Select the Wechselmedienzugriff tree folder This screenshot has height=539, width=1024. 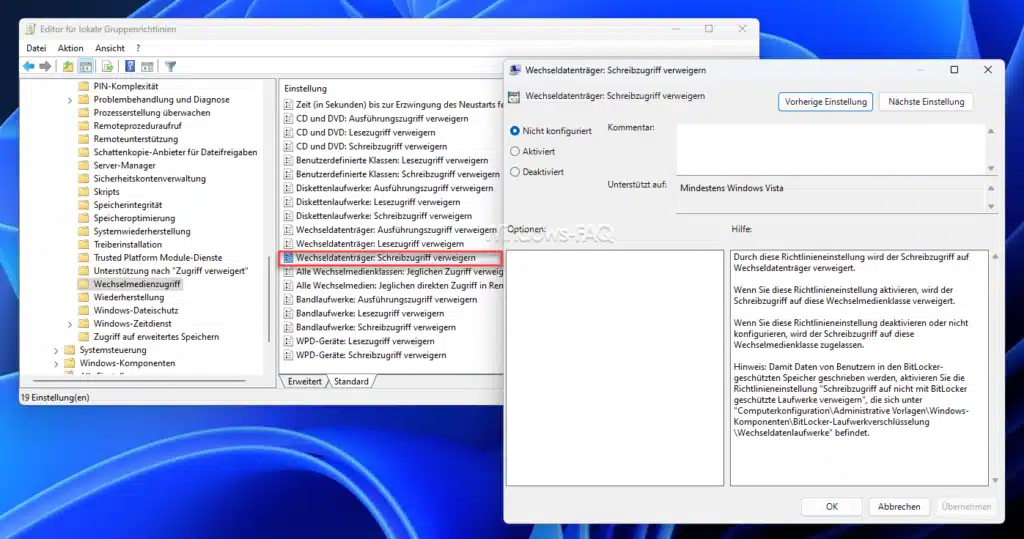[136, 284]
